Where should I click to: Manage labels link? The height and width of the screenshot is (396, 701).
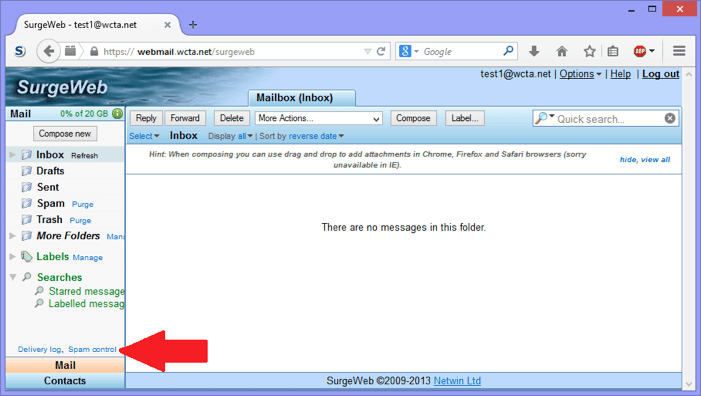click(88, 257)
